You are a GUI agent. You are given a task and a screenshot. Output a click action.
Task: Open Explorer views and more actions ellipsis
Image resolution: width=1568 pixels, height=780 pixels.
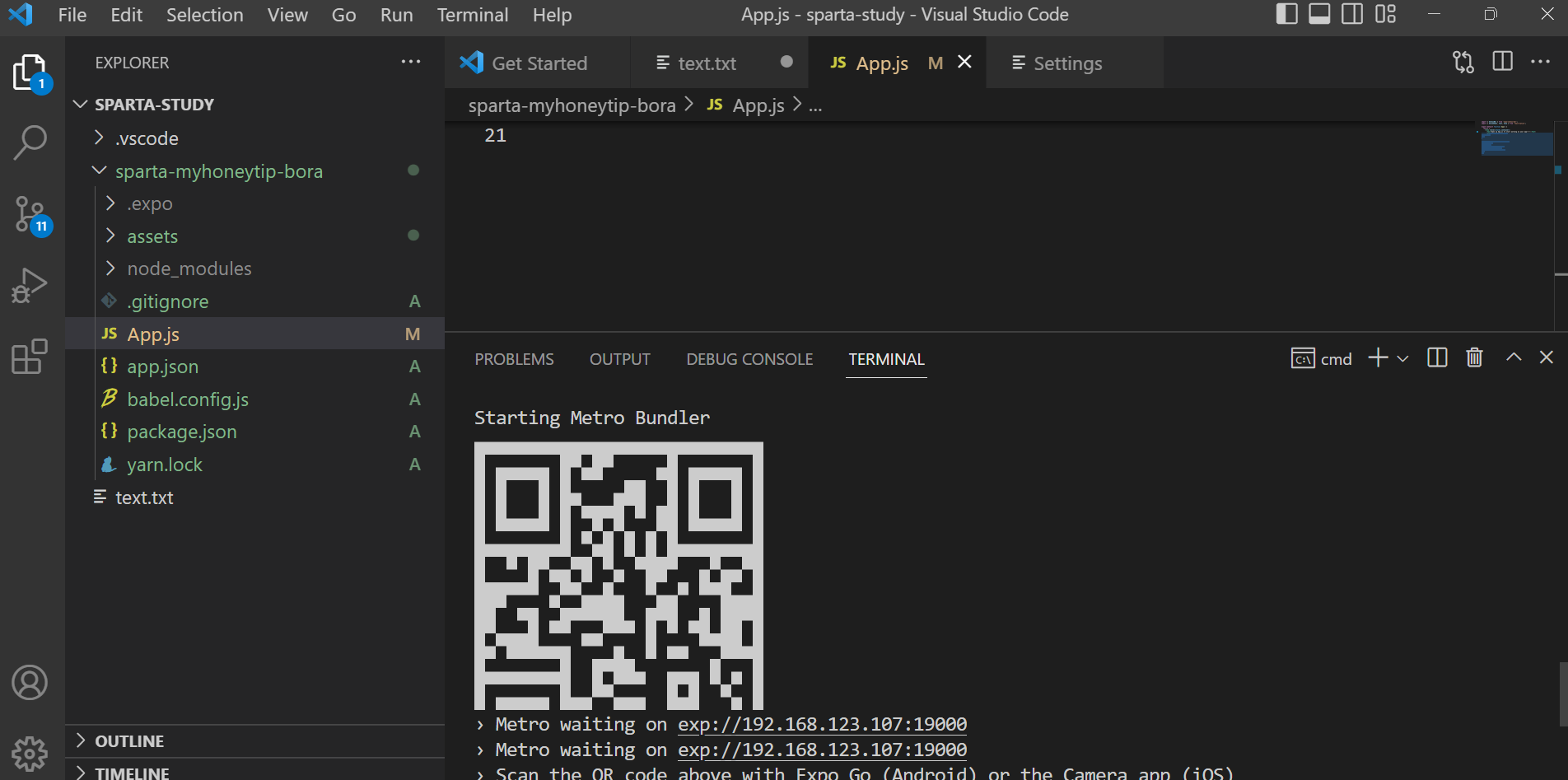(411, 63)
